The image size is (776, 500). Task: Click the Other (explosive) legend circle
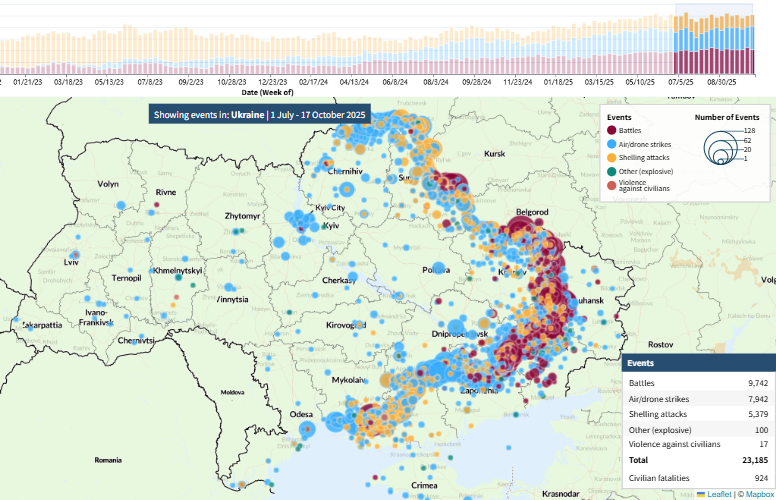611,171
